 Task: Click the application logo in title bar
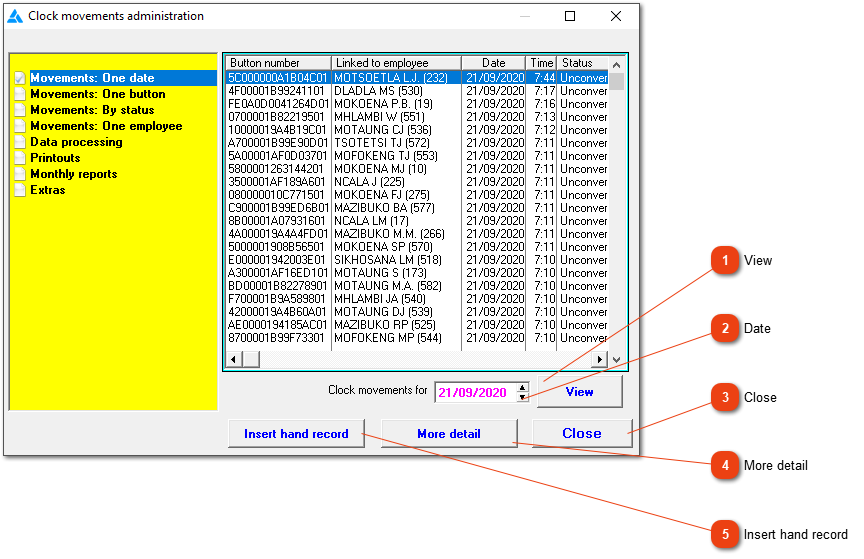(15, 16)
